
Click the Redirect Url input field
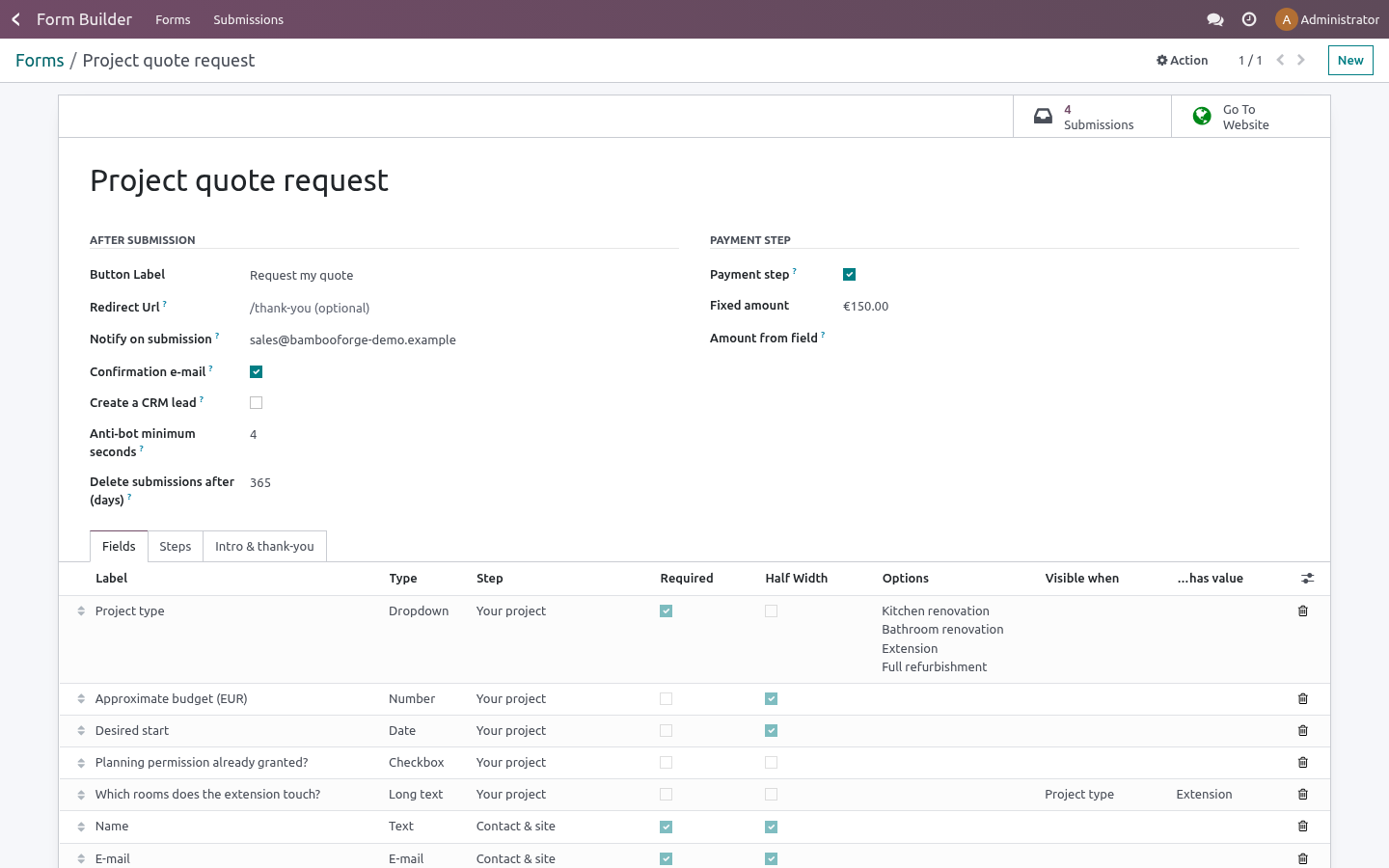464,309
